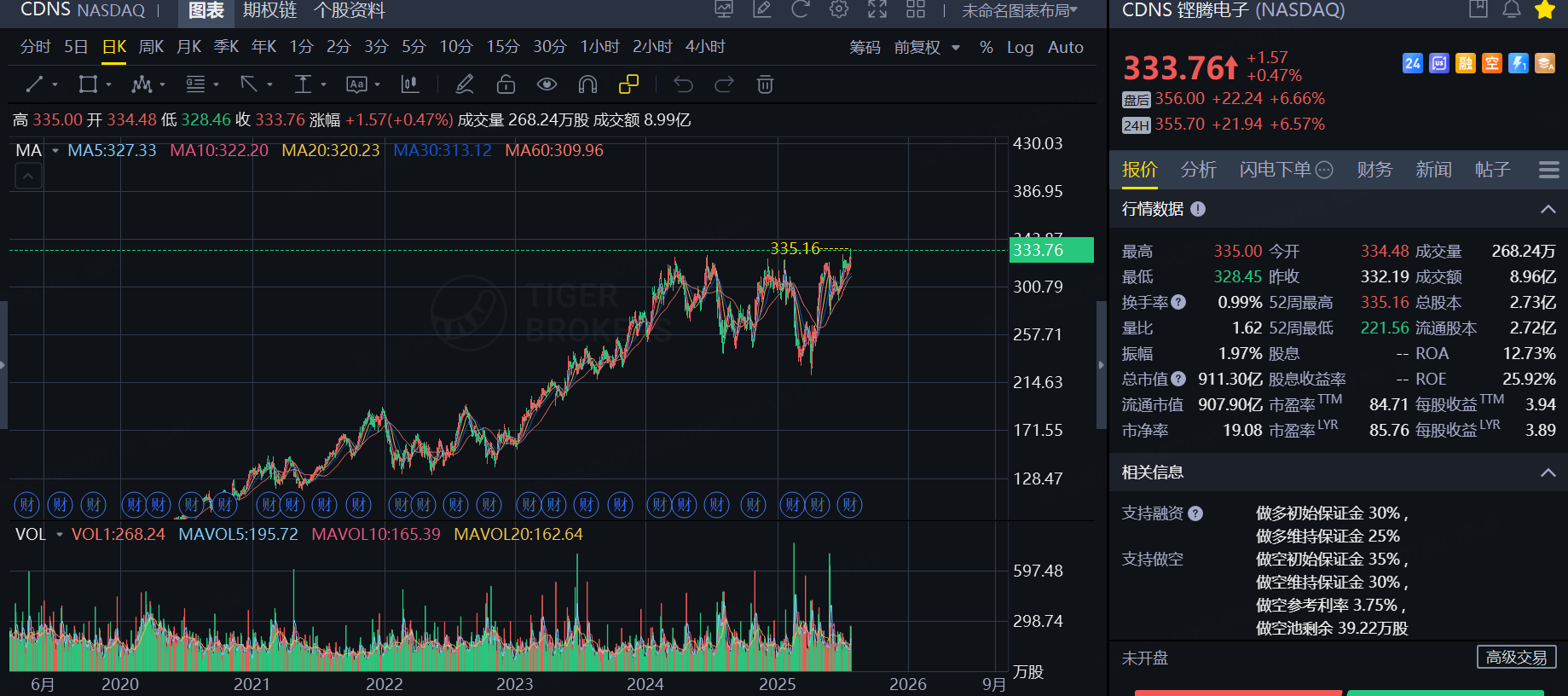Collapse the MA legend chevron box

coord(28,177)
